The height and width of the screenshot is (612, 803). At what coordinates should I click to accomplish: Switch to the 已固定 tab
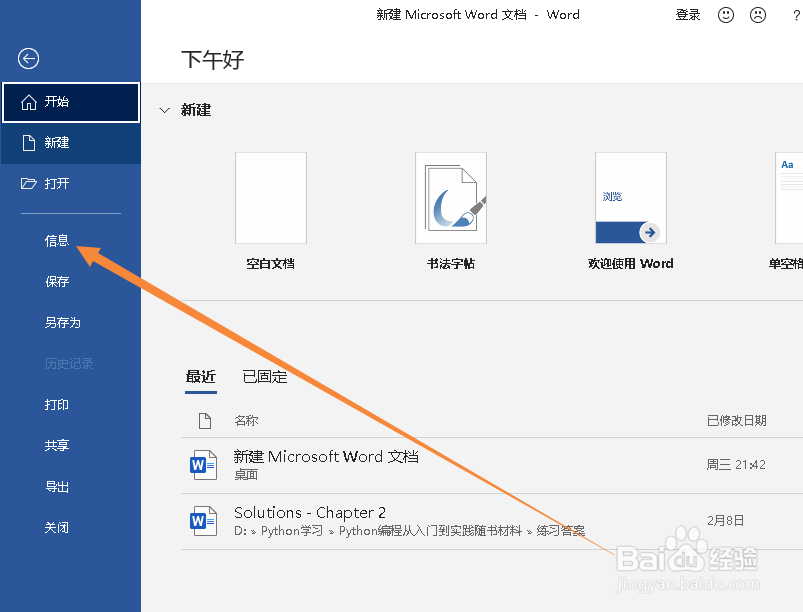coord(265,377)
